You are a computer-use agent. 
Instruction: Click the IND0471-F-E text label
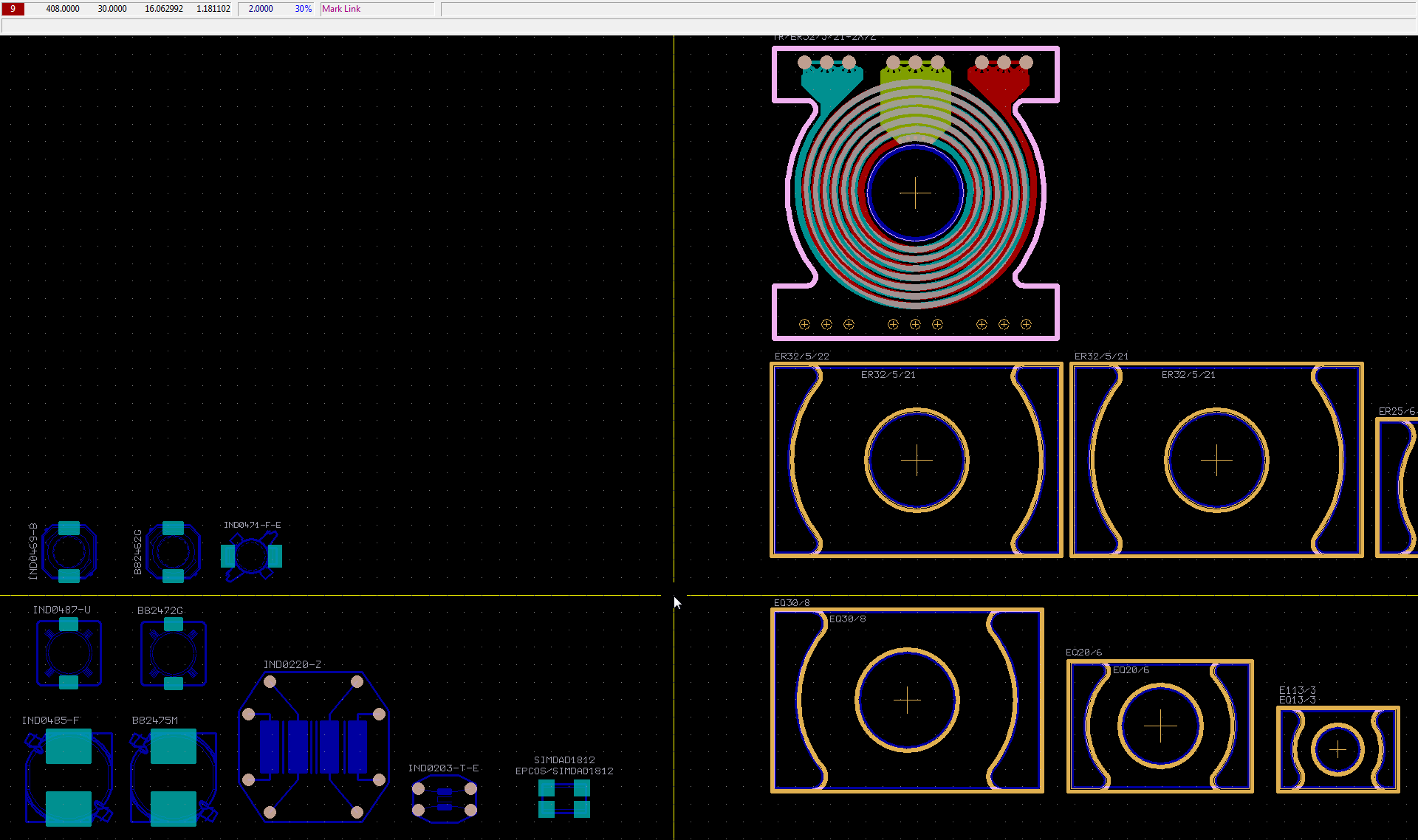pos(253,525)
